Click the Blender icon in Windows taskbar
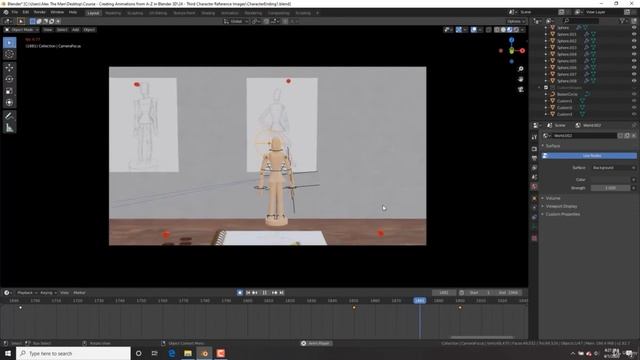Viewport: 640px width, 360px height. [204, 353]
